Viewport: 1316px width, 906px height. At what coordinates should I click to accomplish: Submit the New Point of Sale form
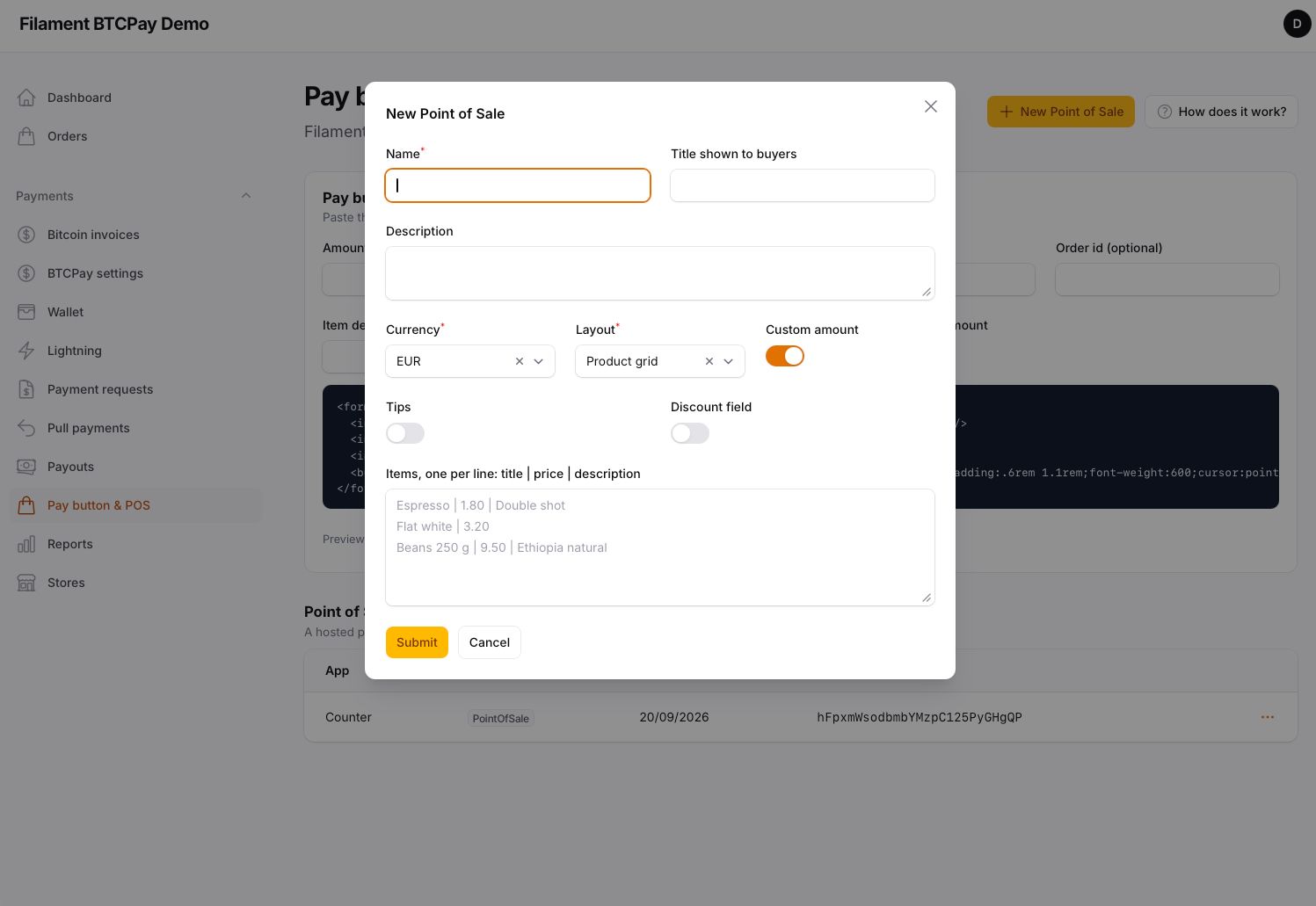coord(417,642)
